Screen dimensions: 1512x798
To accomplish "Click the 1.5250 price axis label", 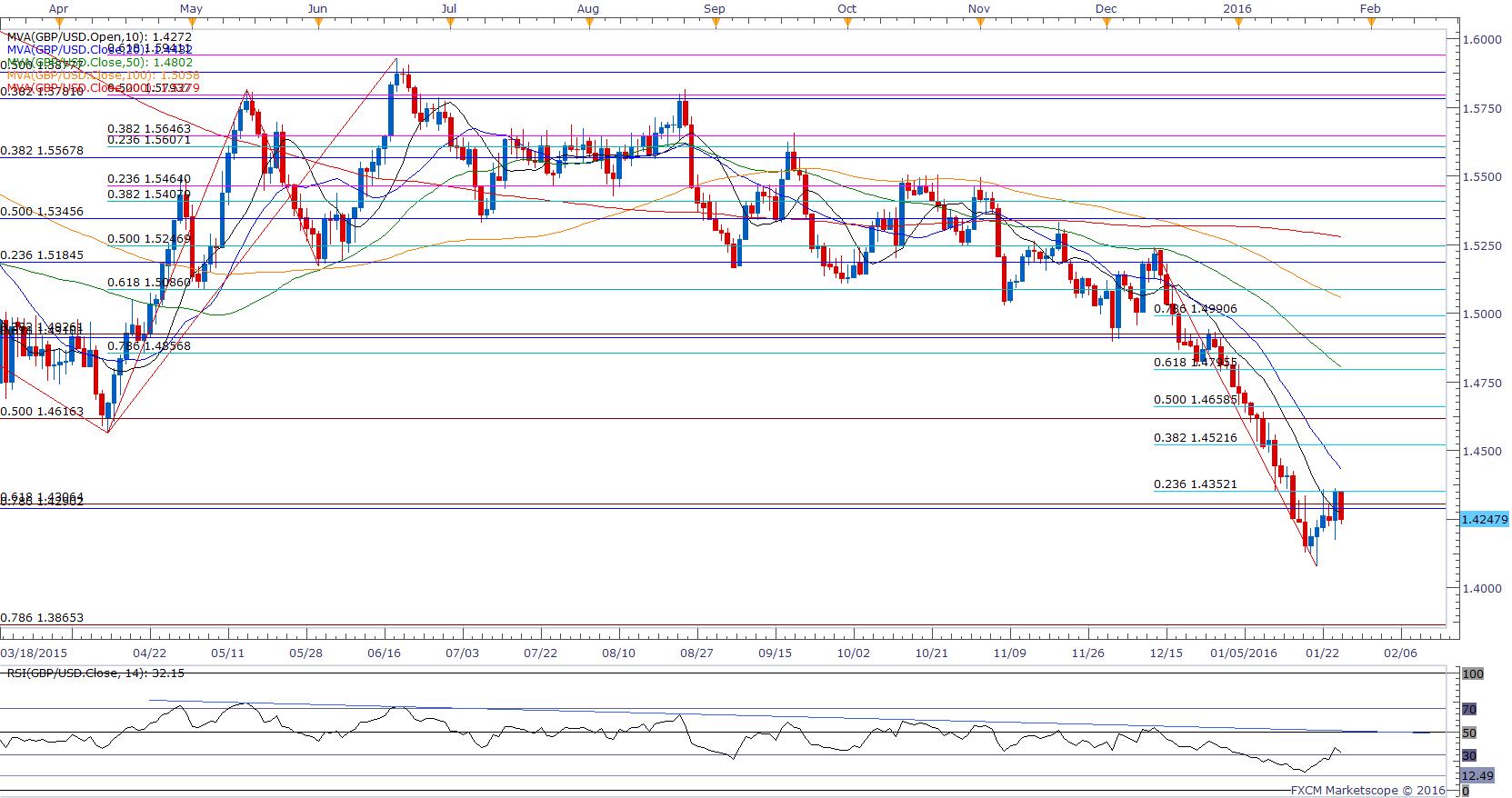I will click(x=1482, y=245).
